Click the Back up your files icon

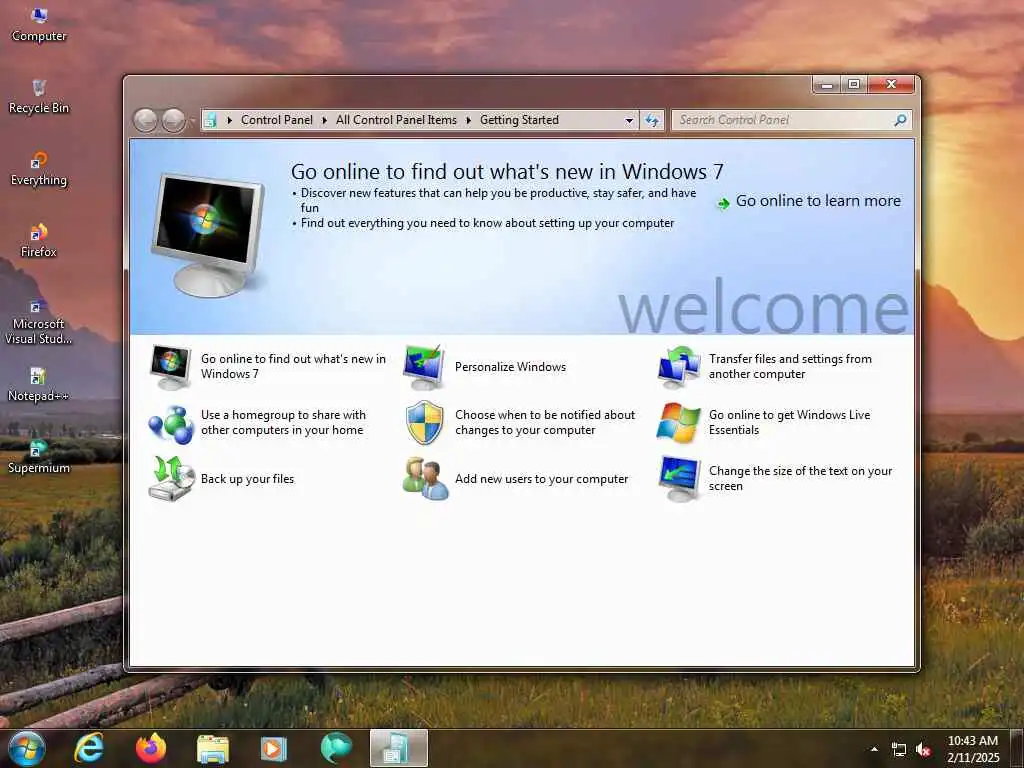[171, 479]
